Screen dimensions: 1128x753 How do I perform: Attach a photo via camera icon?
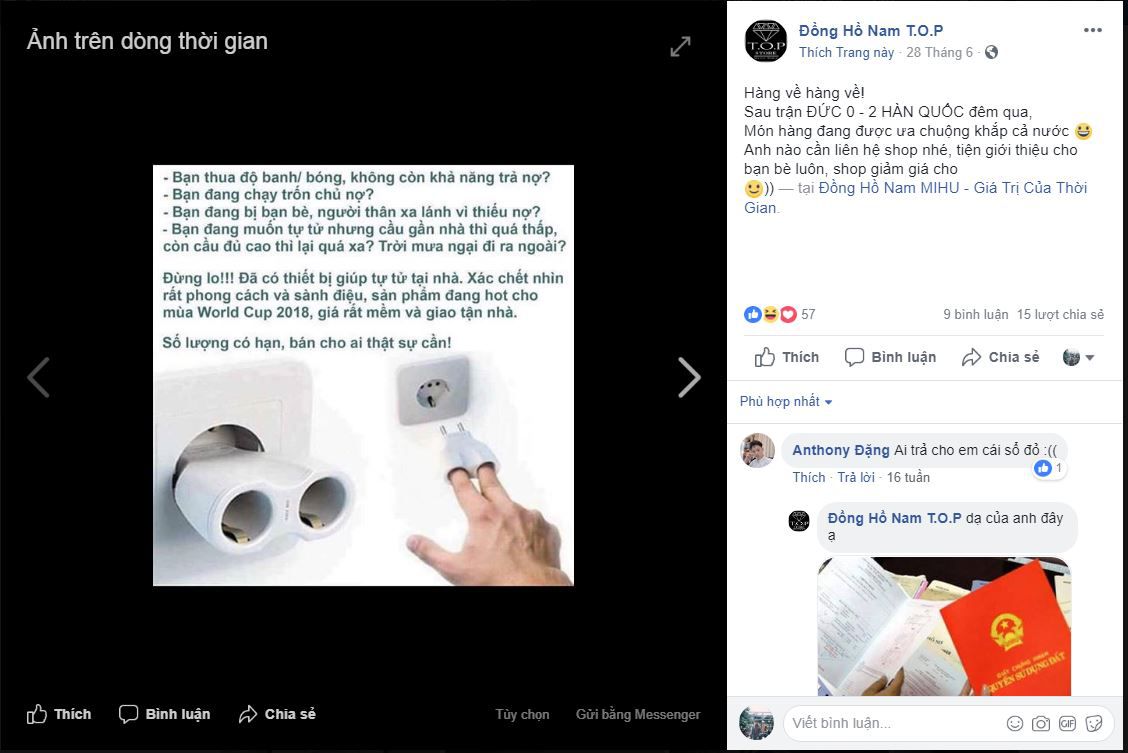[x=1040, y=724]
